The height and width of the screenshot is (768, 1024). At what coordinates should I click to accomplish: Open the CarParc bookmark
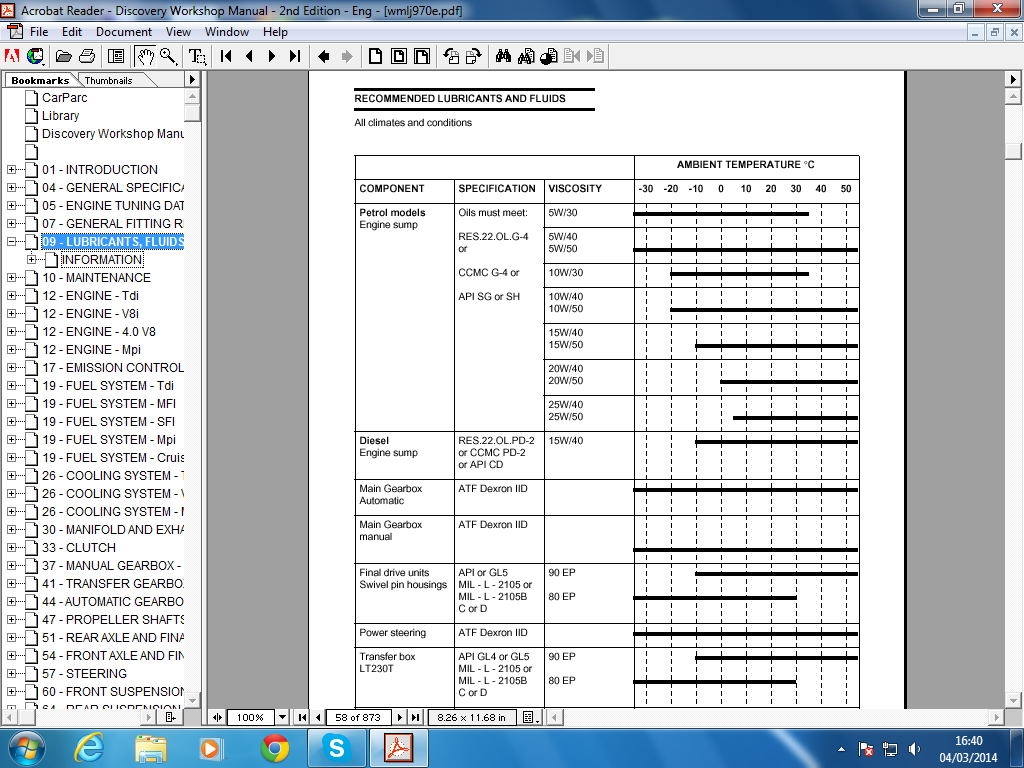click(x=64, y=98)
